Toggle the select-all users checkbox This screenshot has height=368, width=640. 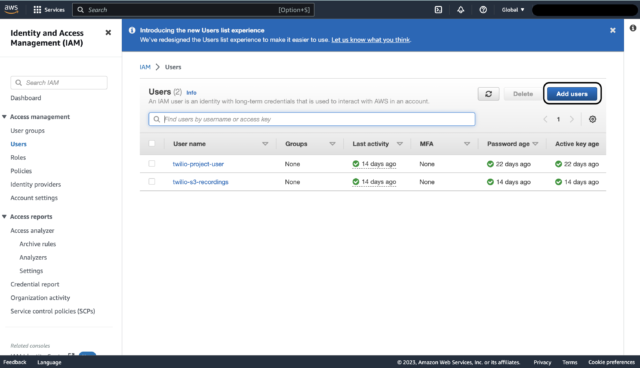tap(152, 144)
